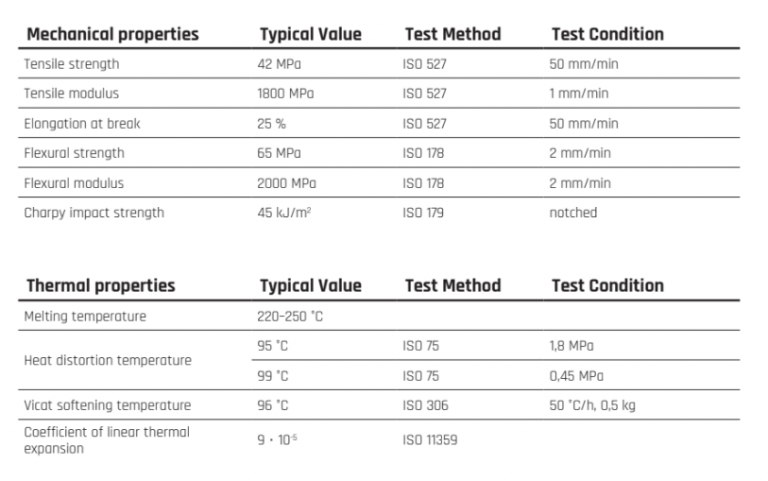
Task: Select the Melting temperature row label
Action: coord(85,316)
